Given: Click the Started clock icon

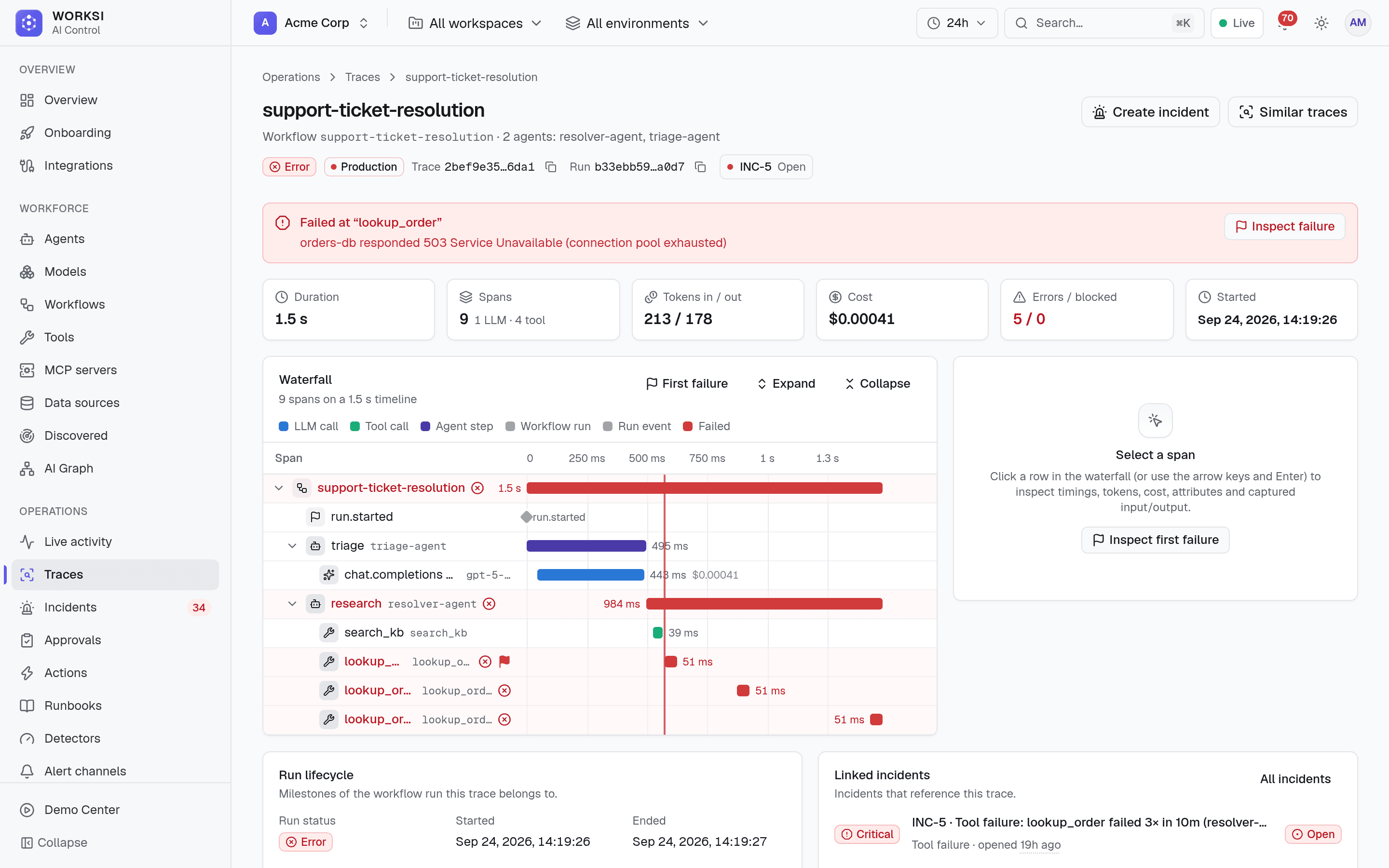Looking at the screenshot, I should 1204,297.
